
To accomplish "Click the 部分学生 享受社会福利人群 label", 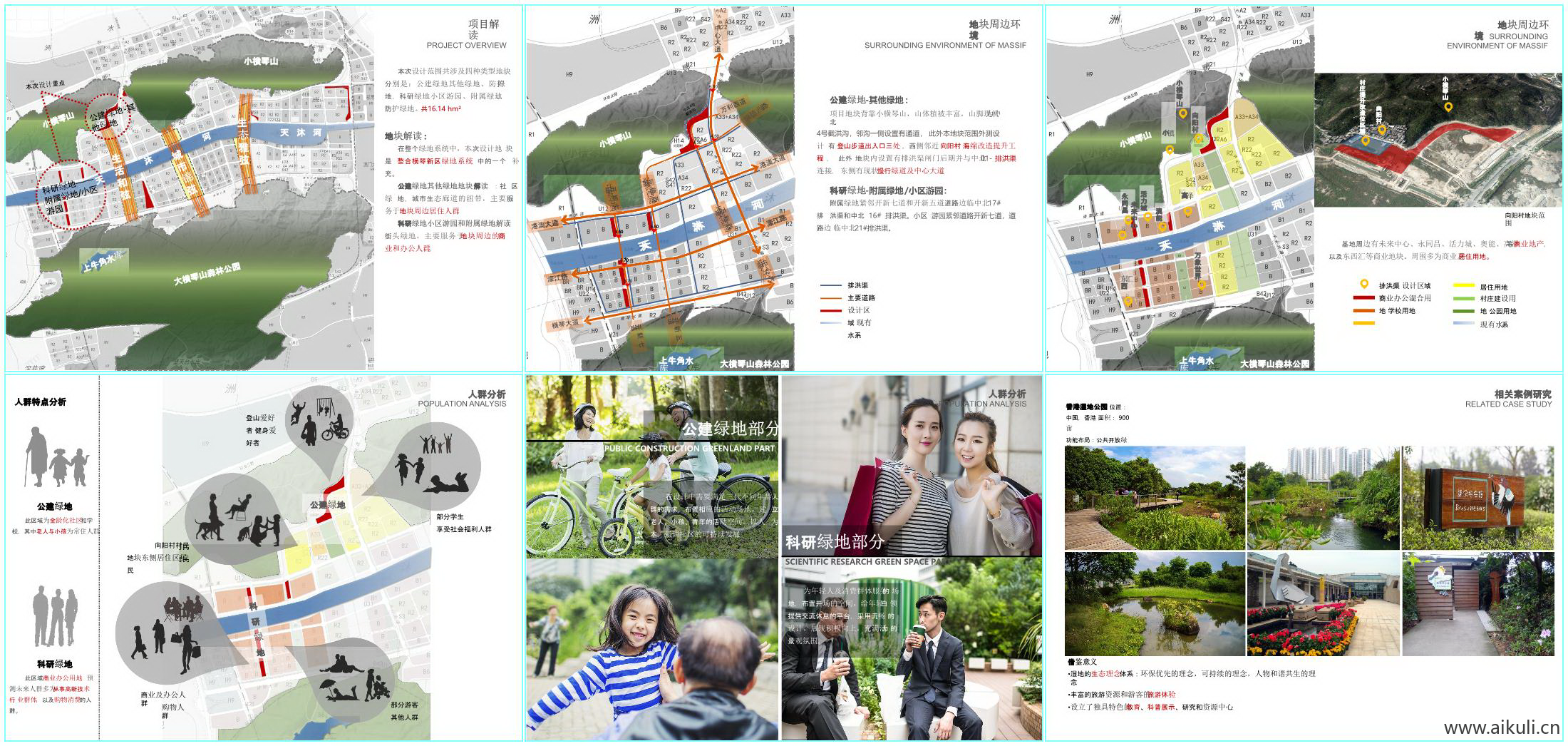I will pos(464,523).
